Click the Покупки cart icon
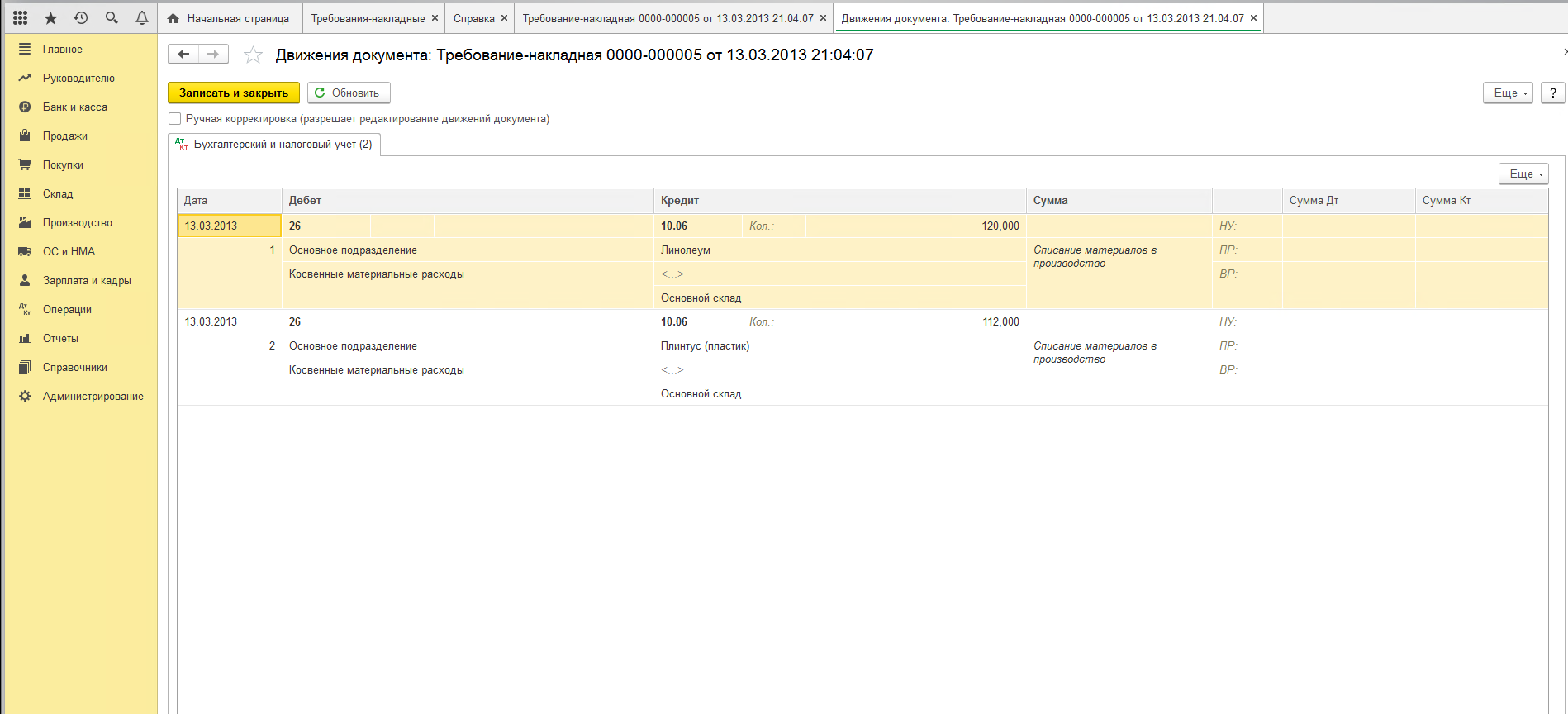The width and height of the screenshot is (1568, 714). coord(25,164)
